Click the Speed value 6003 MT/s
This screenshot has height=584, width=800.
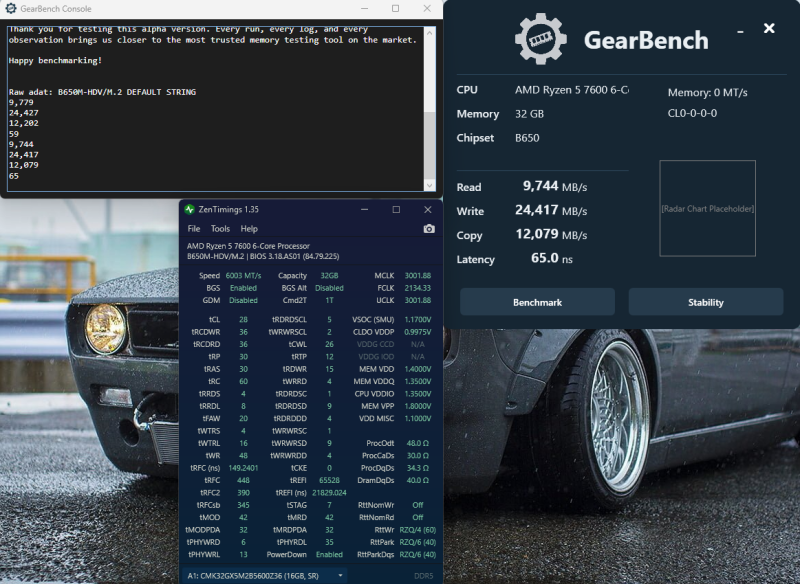pyautogui.click(x=243, y=275)
